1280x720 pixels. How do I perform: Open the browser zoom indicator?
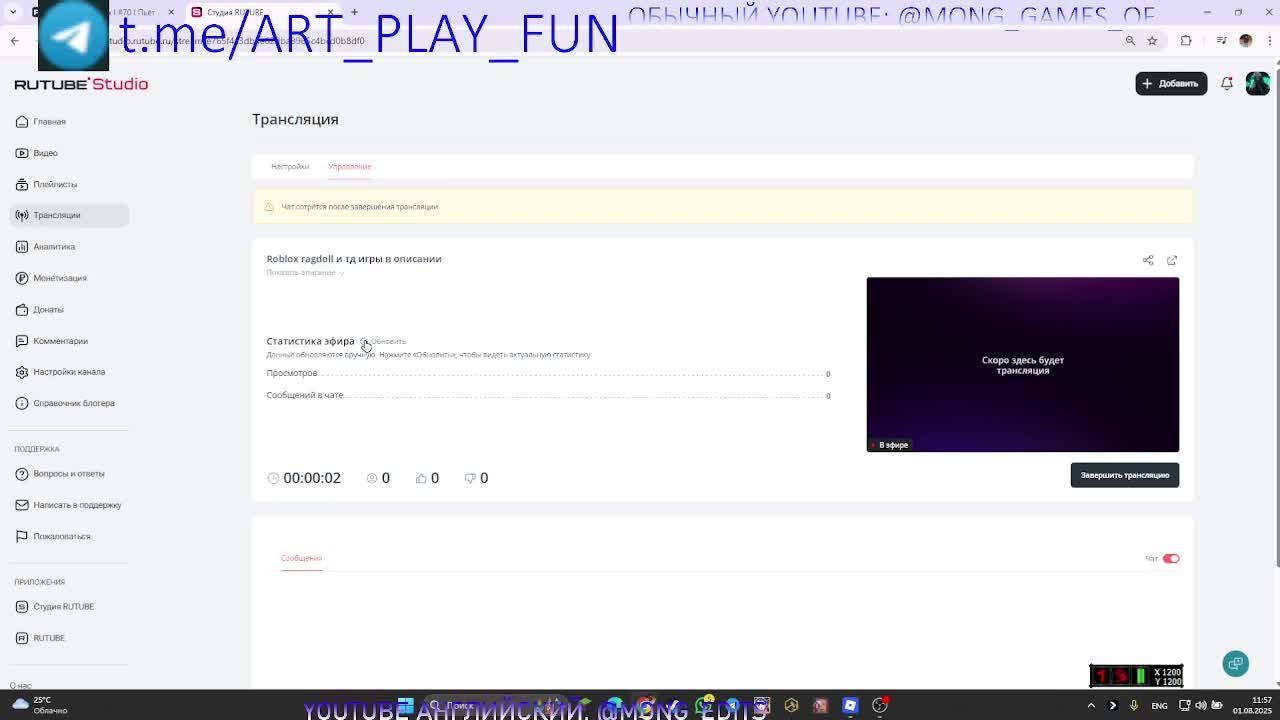coord(1130,41)
